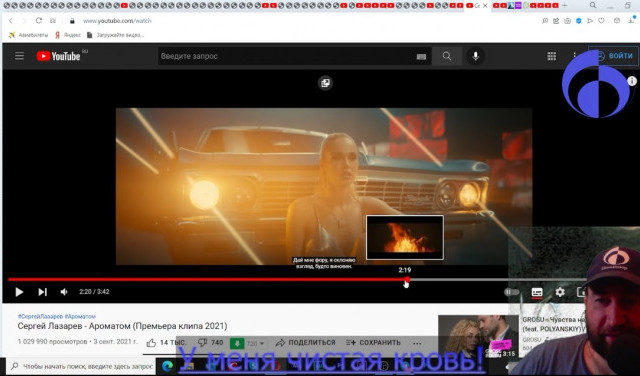640x376 pixels.
Task: Open the browser downloads icon
Action: (631, 20)
